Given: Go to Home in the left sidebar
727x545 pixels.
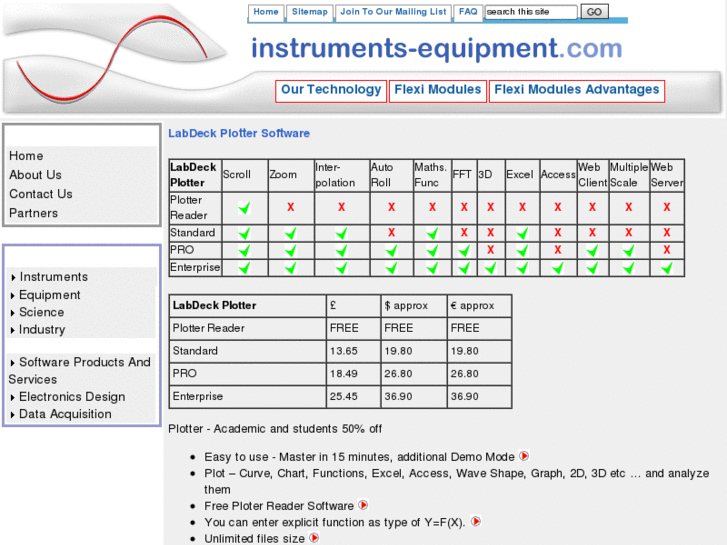Looking at the screenshot, I should [x=26, y=156].
